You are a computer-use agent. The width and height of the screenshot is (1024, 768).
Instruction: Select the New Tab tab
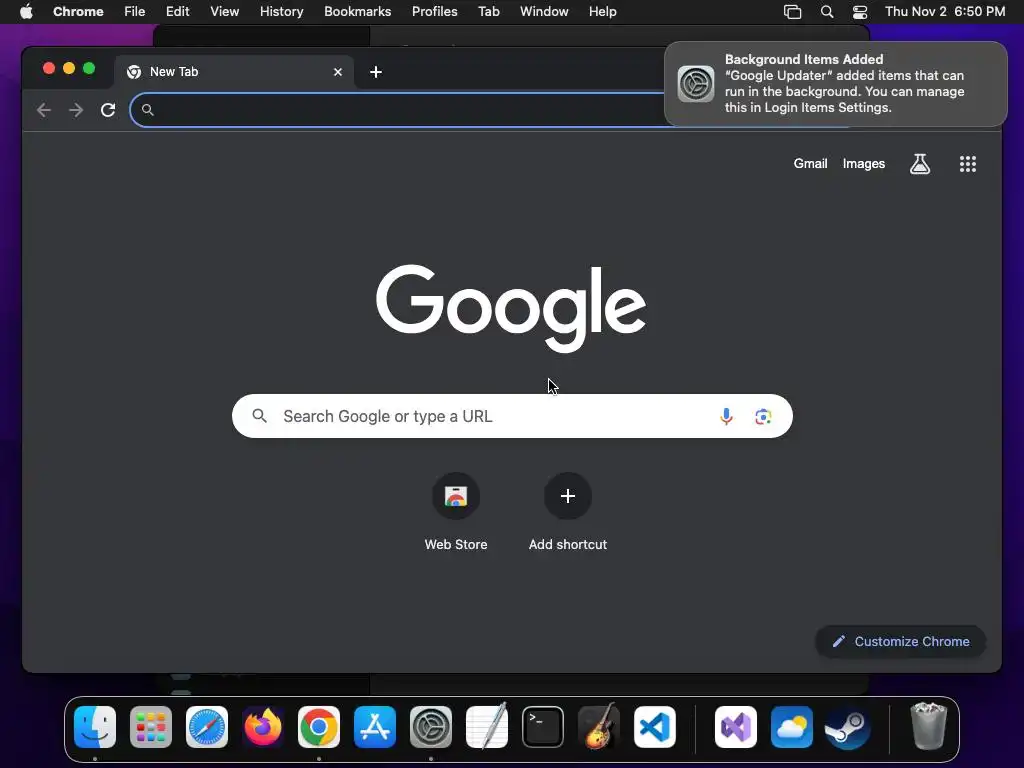click(x=234, y=72)
